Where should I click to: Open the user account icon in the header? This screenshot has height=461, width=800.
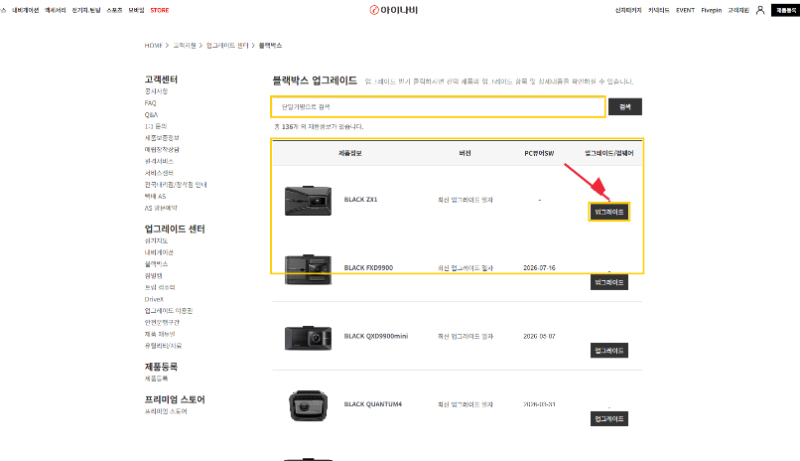(x=760, y=10)
